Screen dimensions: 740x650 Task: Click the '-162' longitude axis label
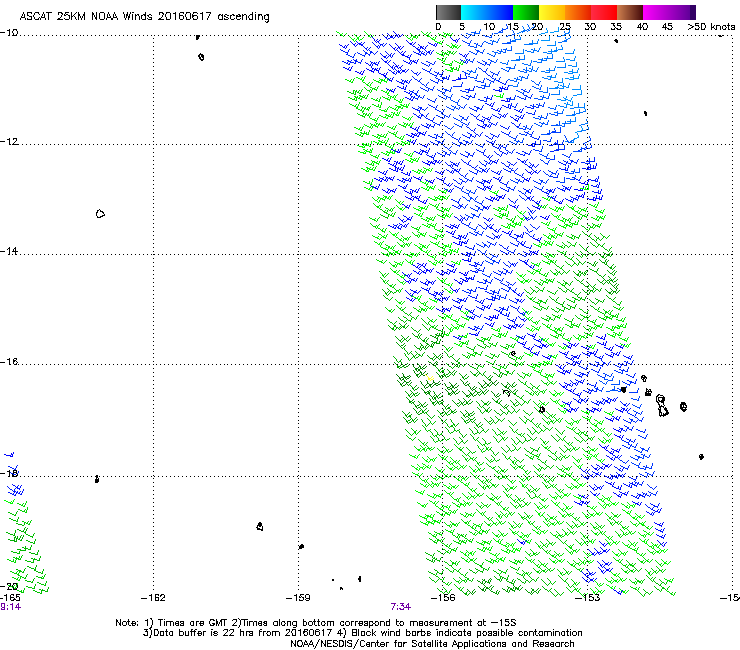[x=153, y=598]
